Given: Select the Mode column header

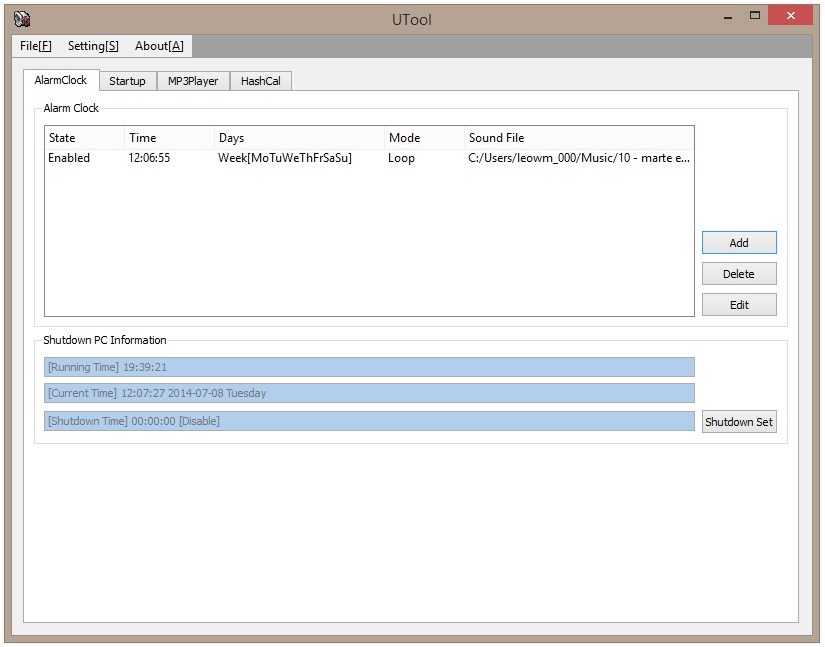Looking at the screenshot, I should (x=425, y=138).
